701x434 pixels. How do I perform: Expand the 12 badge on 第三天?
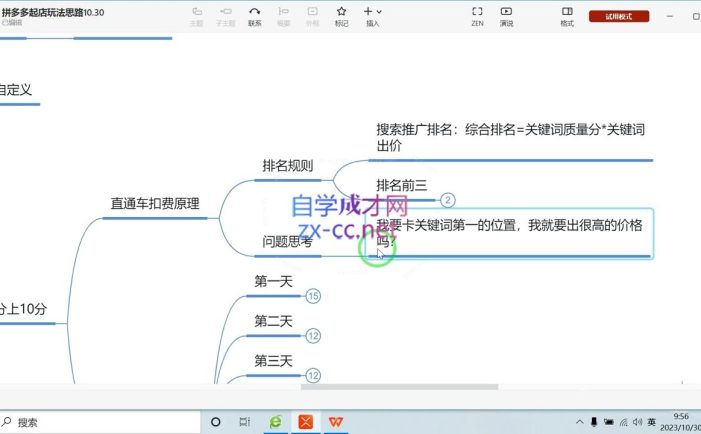pyautogui.click(x=313, y=375)
